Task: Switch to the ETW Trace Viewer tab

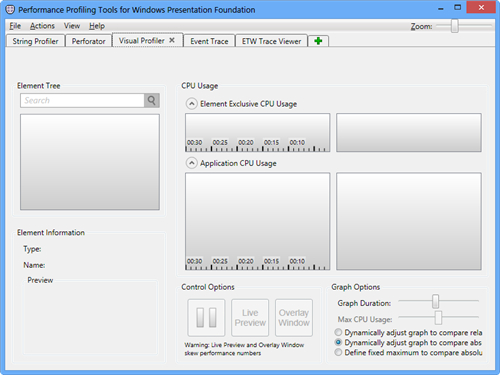Action: (x=271, y=41)
